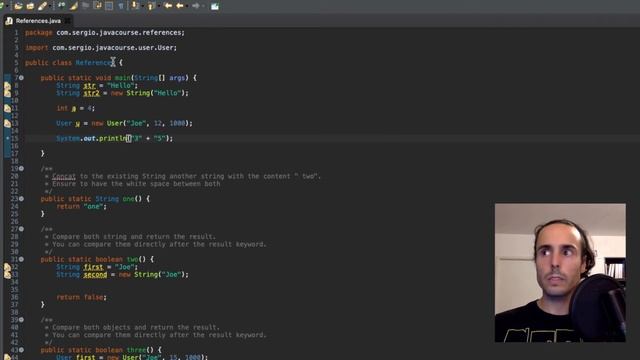Collapse the Javadoc comment fold at line 19
This screenshot has height=360, width=640.
click(x=21, y=168)
